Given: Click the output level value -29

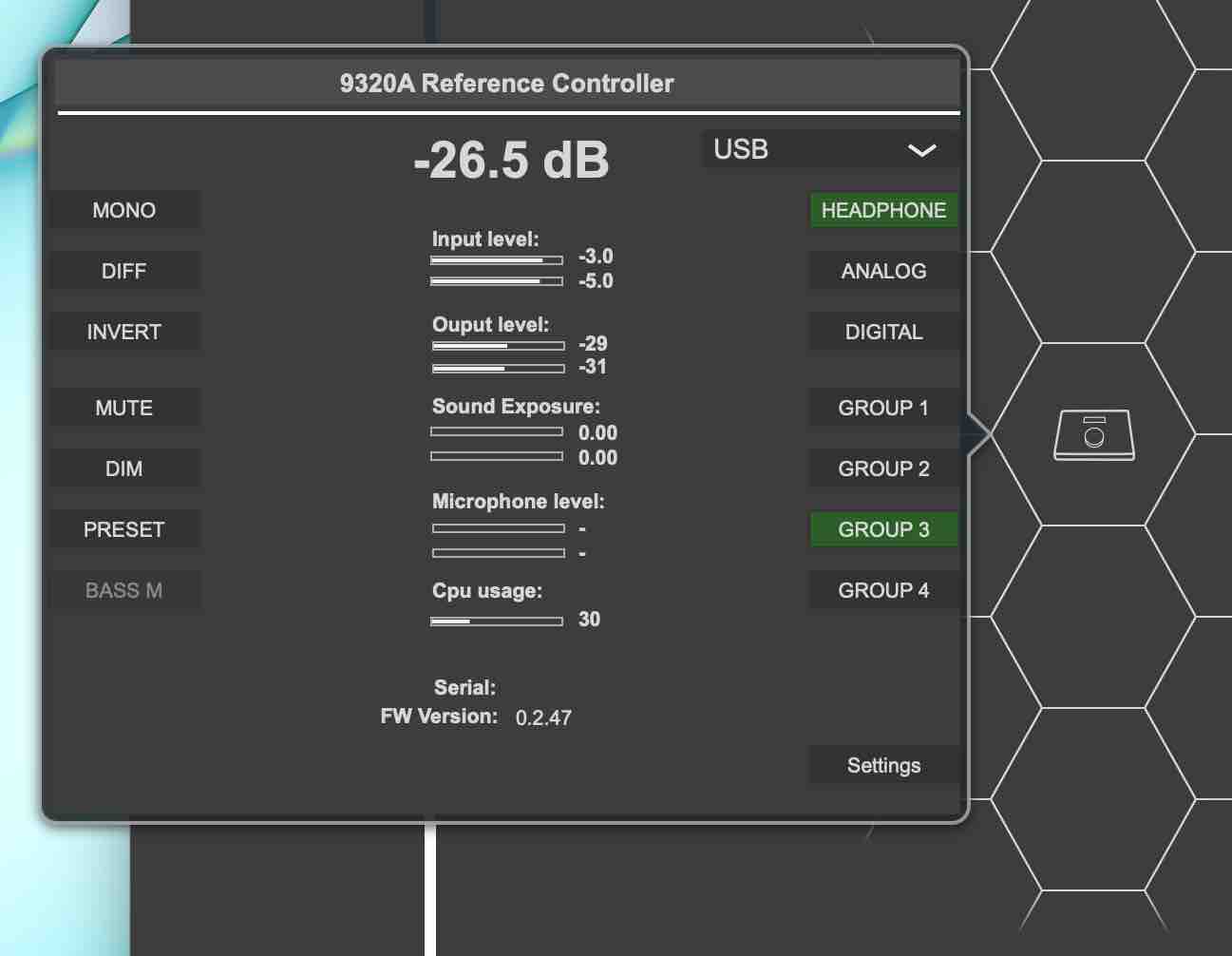Looking at the screenshot, I should [x=593, y=343].
